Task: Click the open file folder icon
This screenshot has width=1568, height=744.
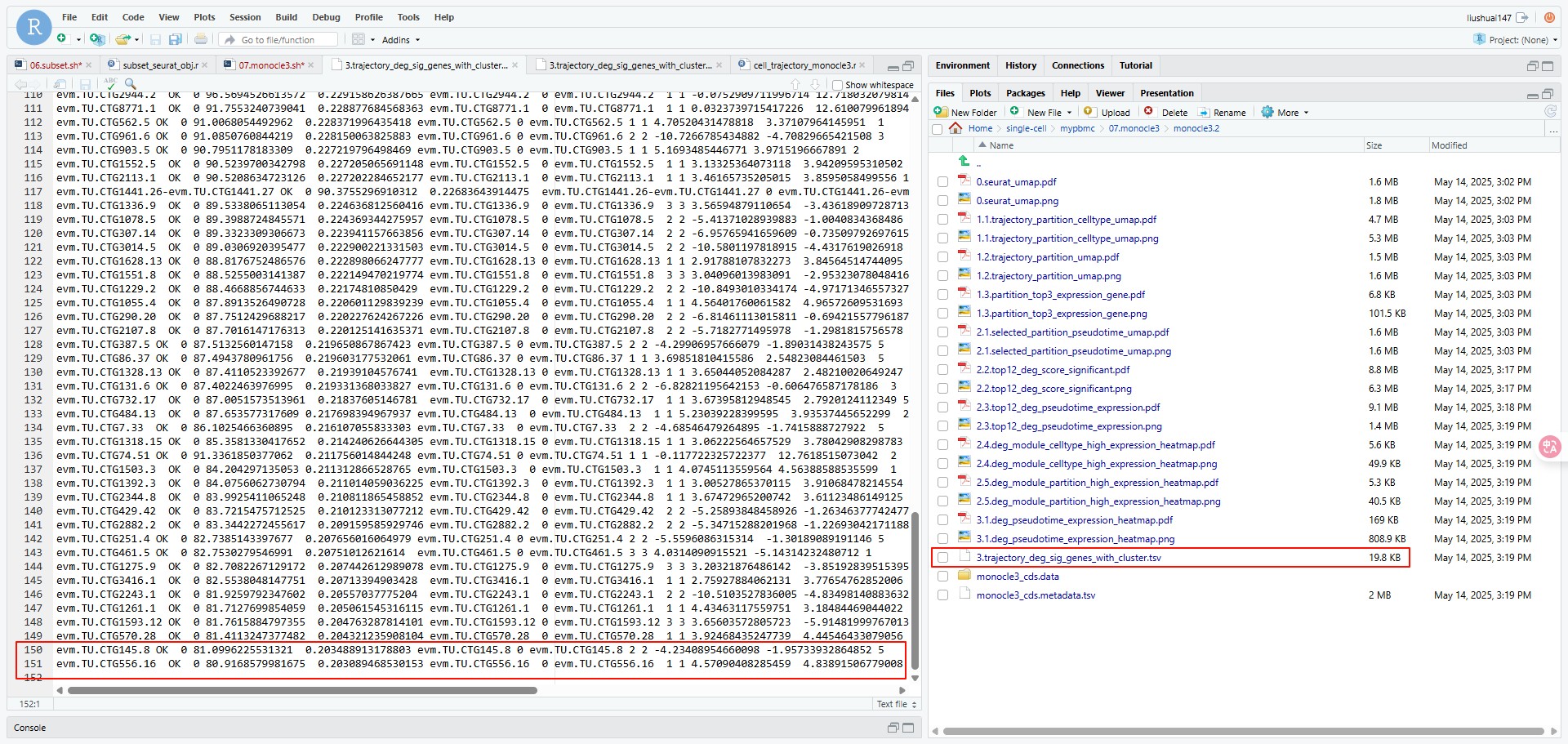Action: 123,38
